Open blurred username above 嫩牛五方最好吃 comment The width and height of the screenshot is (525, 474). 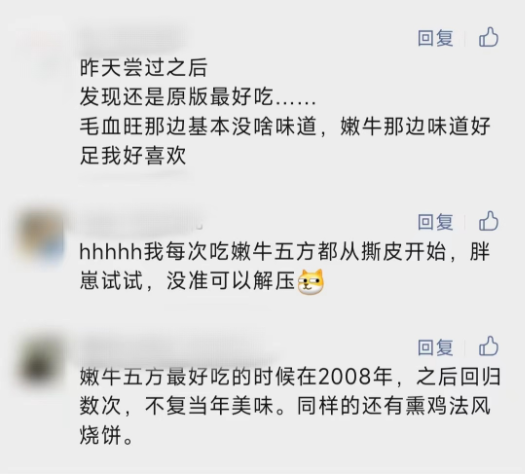177,348
